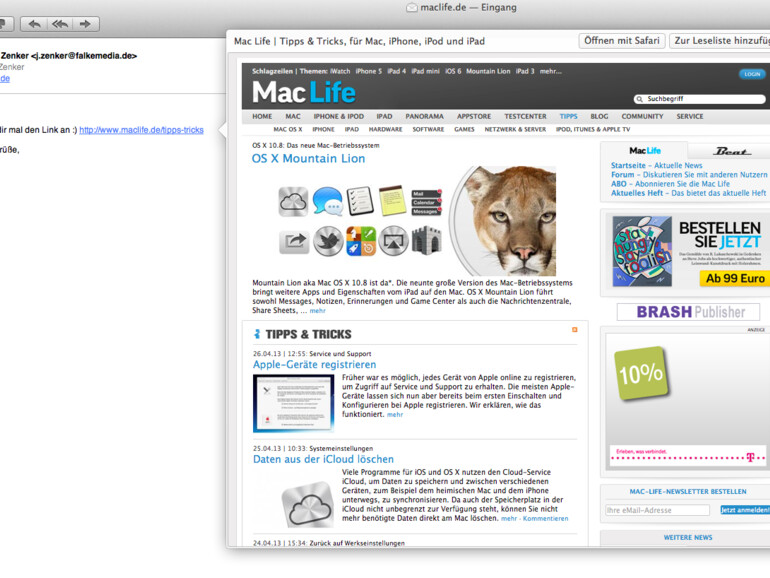Image resolution: width=770 pixels, height=578 pixels.
Task: Click the Share Sheets arrow icon
Action: [294, 242]
